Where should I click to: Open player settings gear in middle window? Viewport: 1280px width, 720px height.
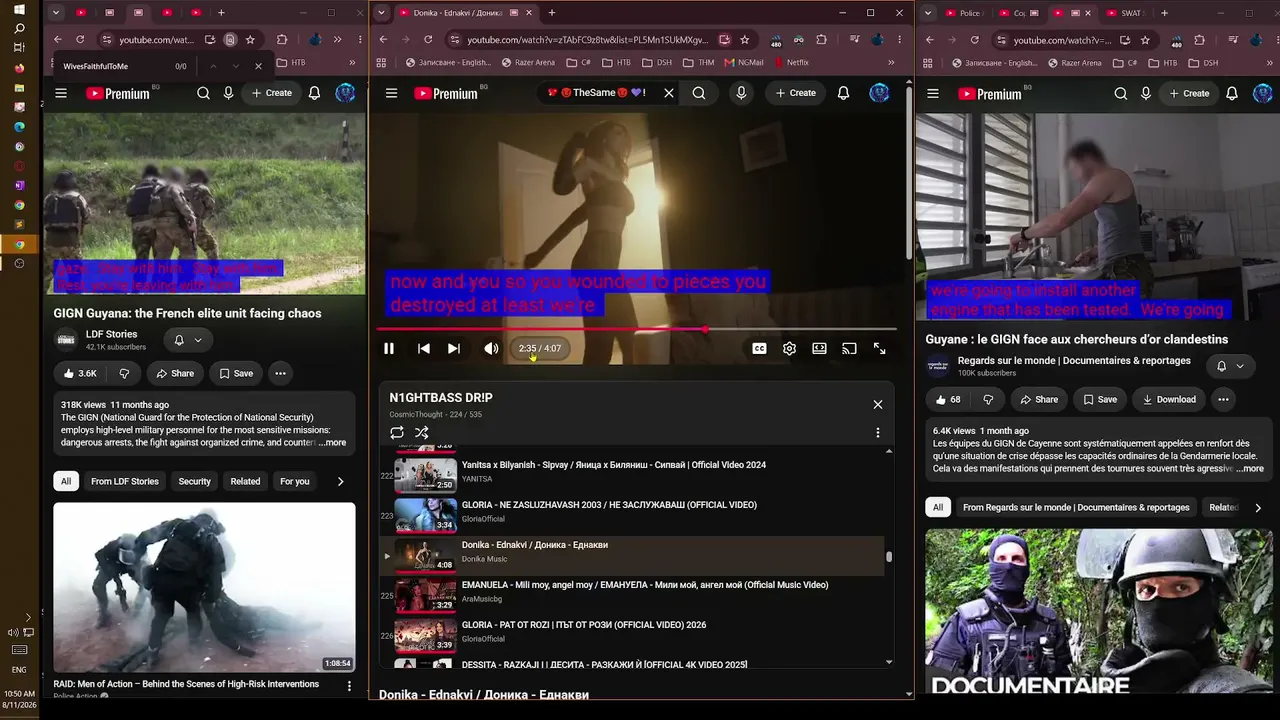(790, 348)
